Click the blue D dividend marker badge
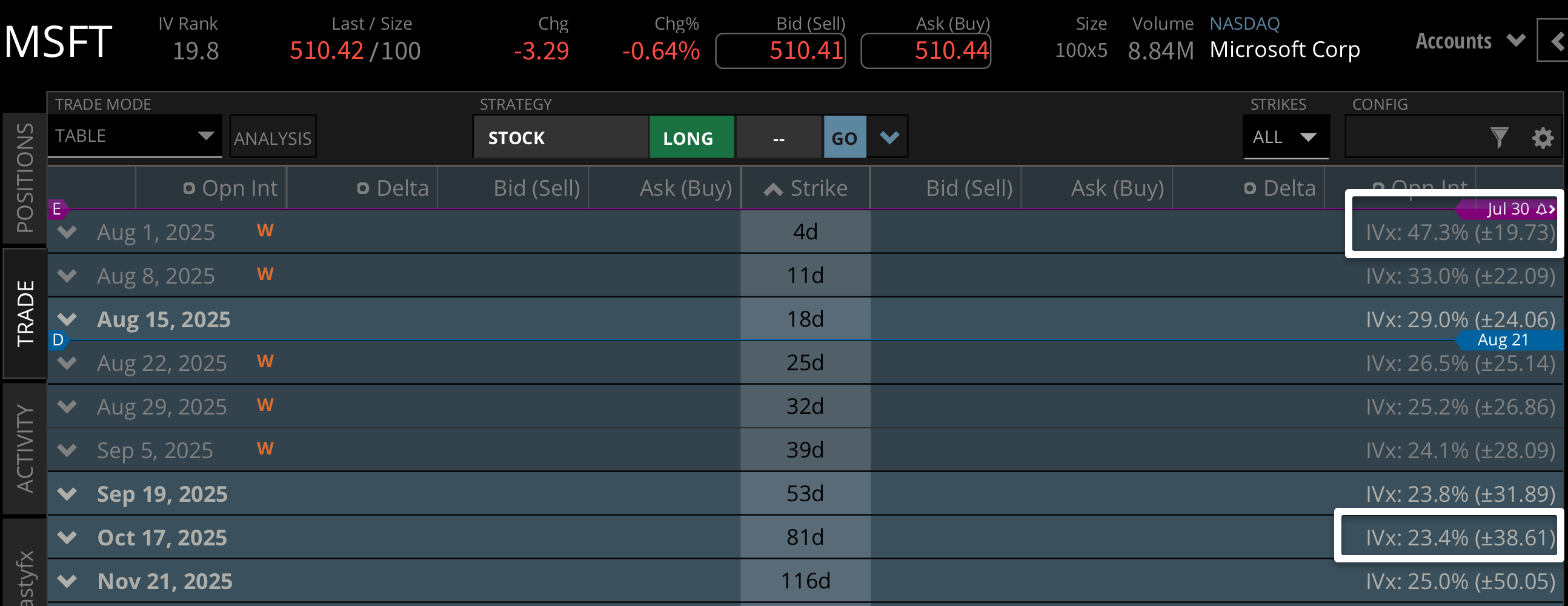Image resolution: width=1568 pixels, height=606 pixels. [x=58, y=341]
